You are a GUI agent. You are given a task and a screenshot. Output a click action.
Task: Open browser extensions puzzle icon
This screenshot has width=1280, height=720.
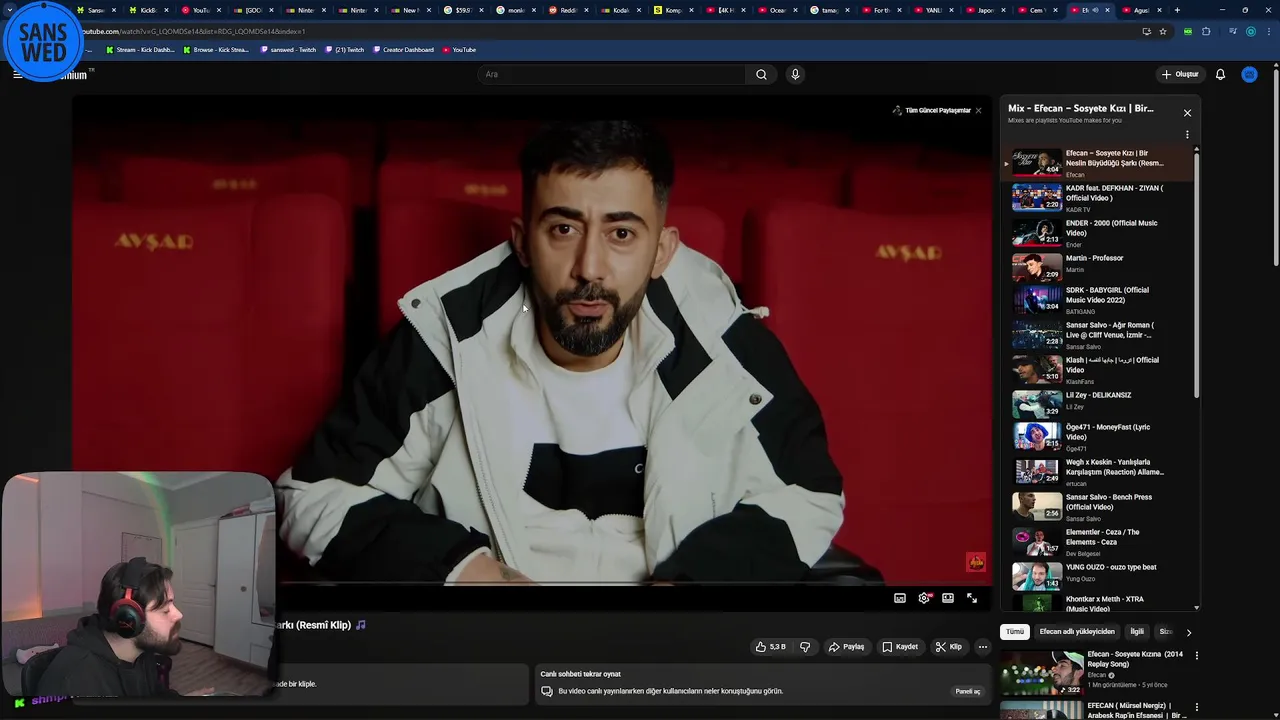tap(1206, 31)
